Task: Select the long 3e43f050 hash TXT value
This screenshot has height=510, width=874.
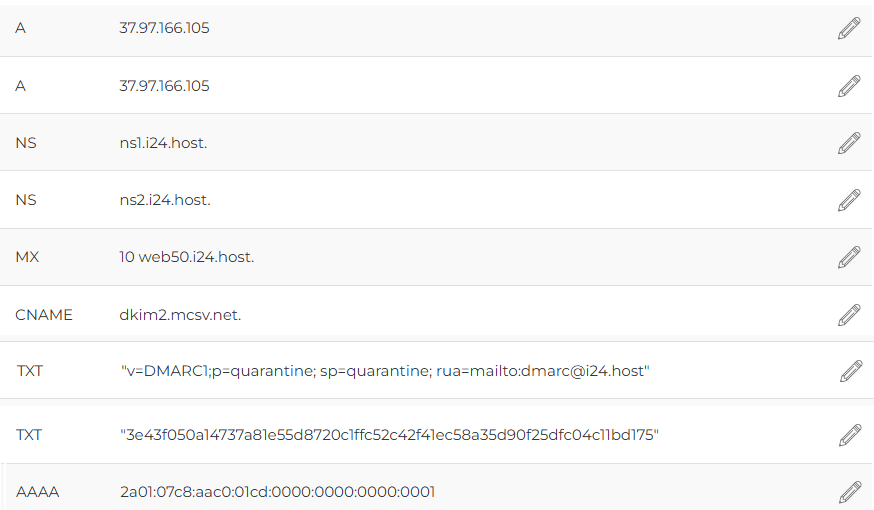Action: tap(390, 435)
